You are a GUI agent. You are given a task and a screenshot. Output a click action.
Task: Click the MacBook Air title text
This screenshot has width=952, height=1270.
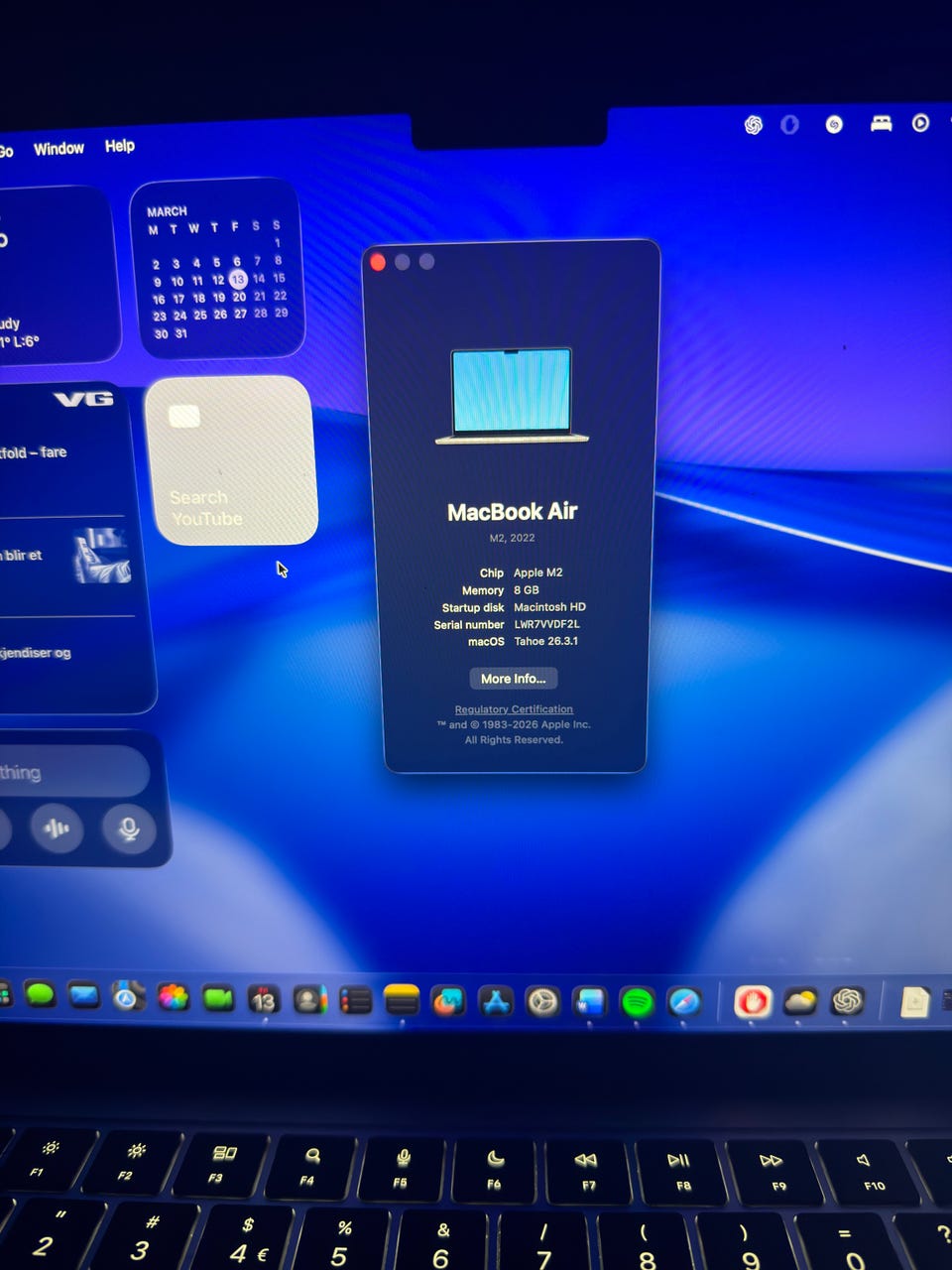[512, 512]
